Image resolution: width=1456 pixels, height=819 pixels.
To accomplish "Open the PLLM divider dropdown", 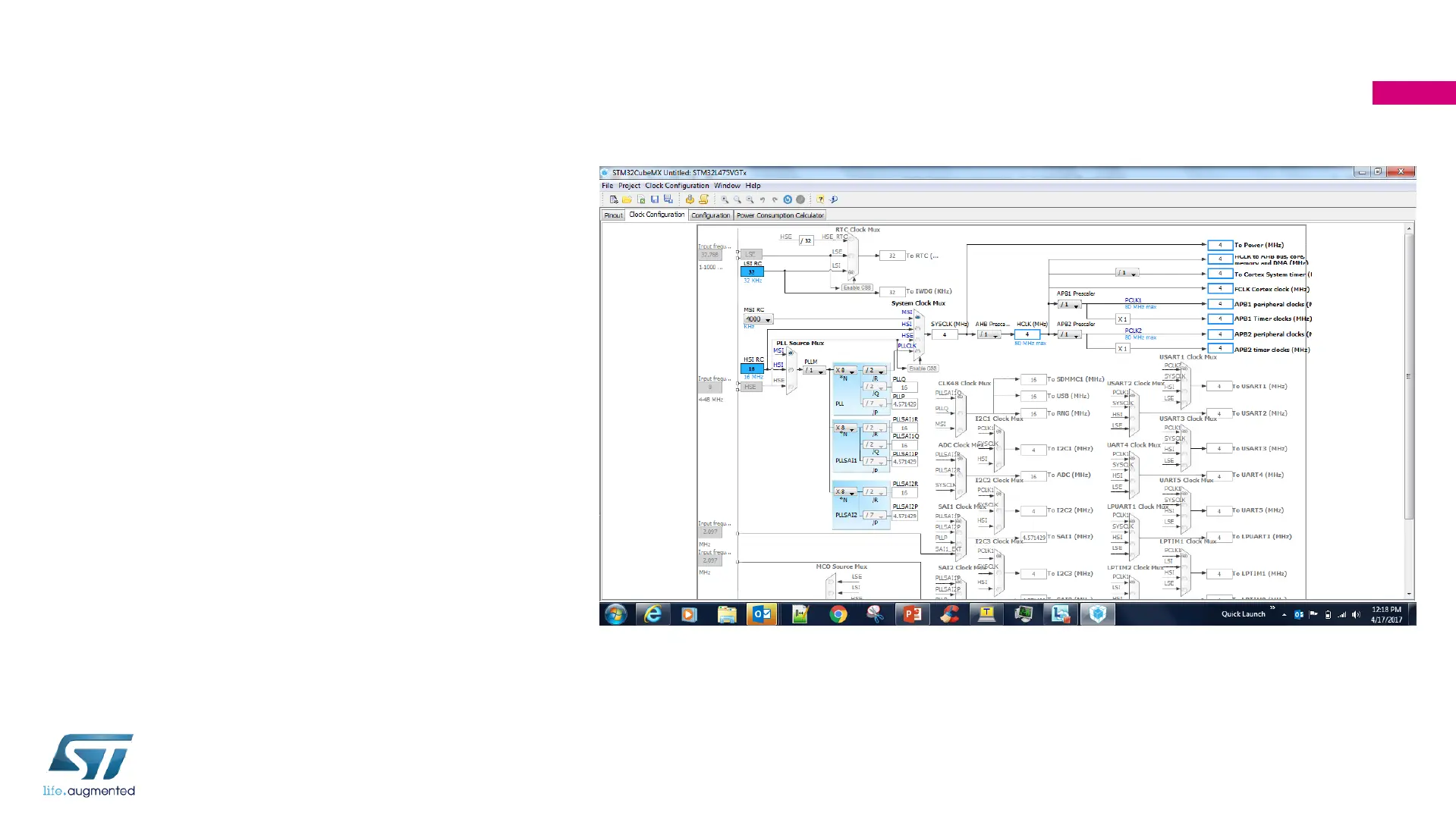I will 814,371.
